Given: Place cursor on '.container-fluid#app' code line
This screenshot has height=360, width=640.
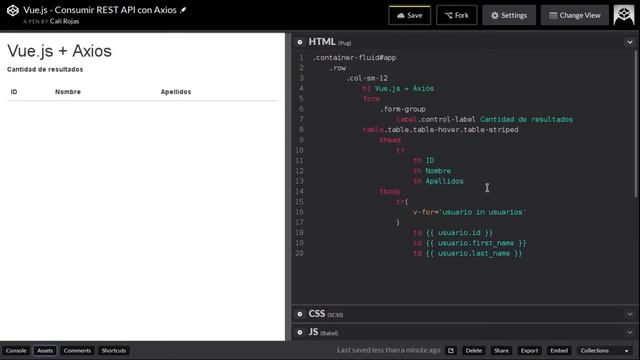Looking at the screenshot, I should click(354, 58).
